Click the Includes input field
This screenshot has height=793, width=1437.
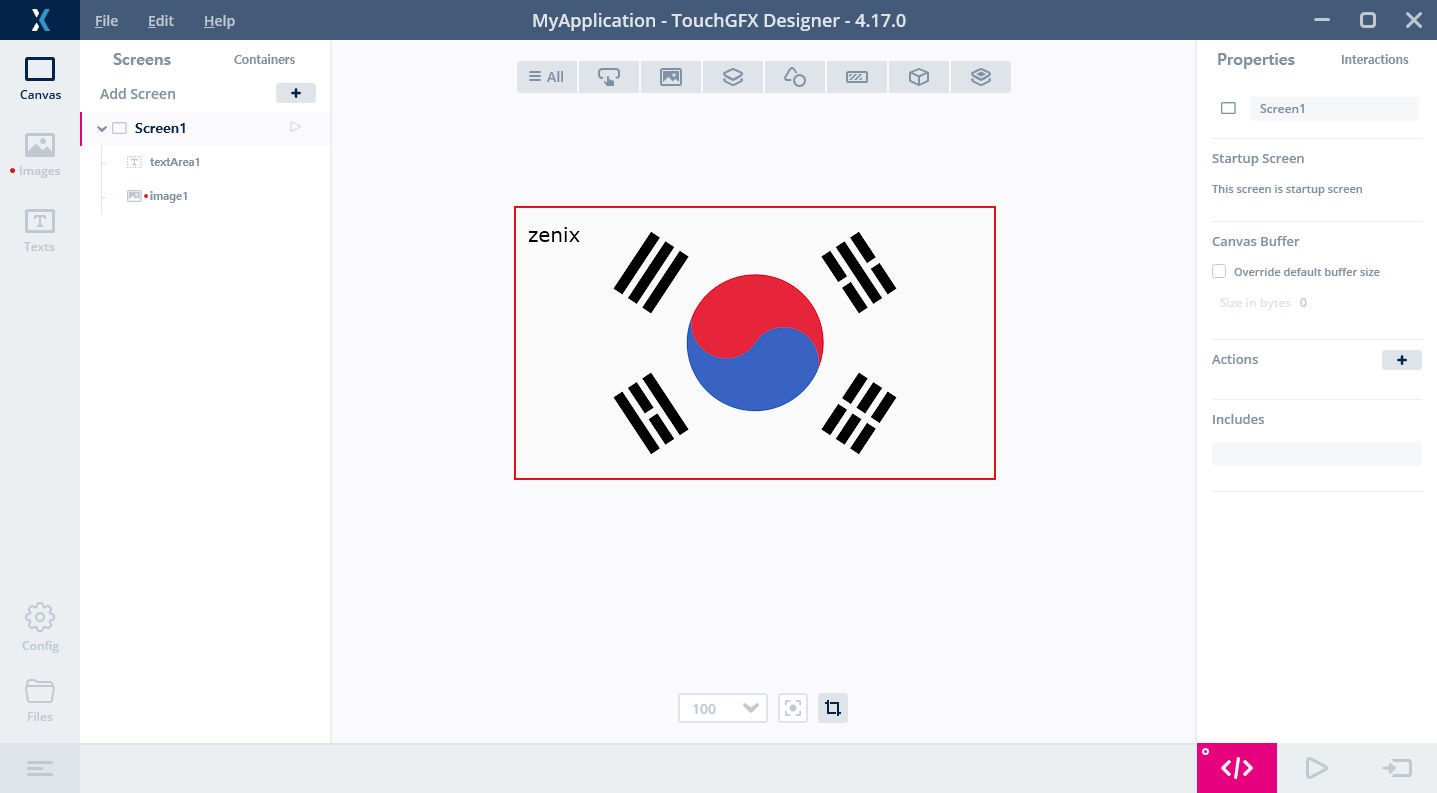(x=1317, y=454)
